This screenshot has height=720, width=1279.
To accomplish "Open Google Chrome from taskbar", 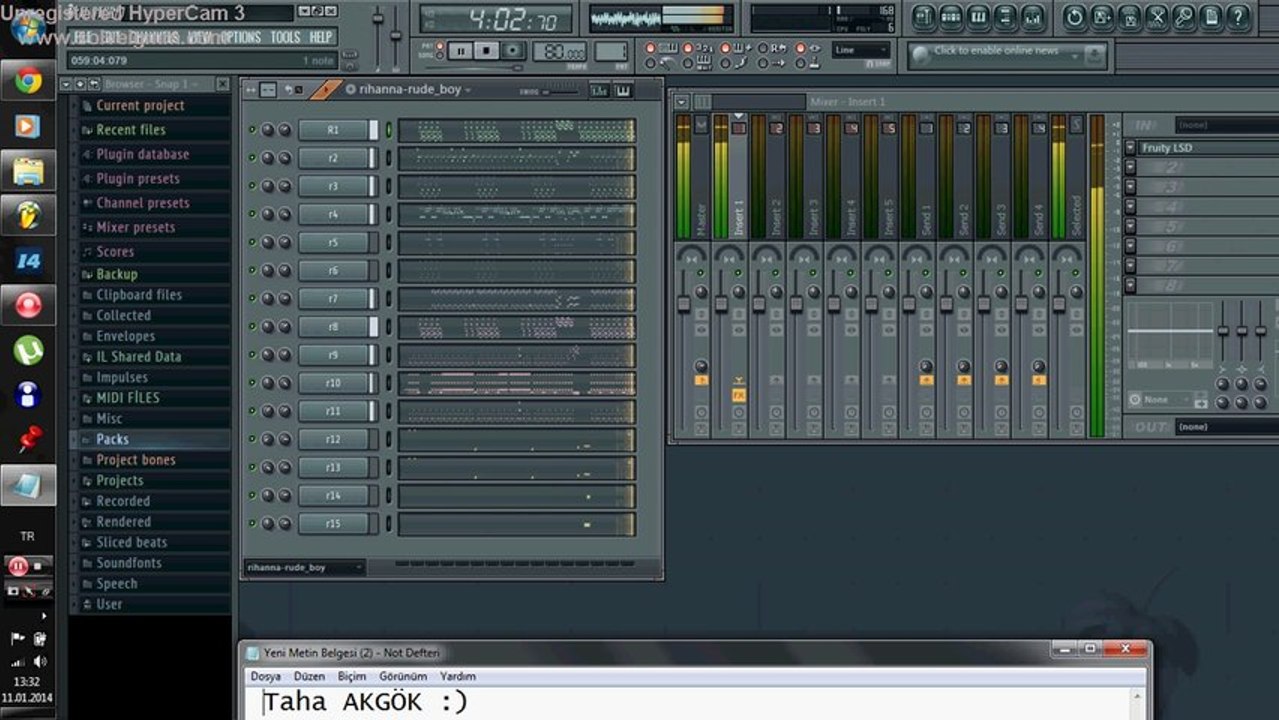I will click(28, 82).
